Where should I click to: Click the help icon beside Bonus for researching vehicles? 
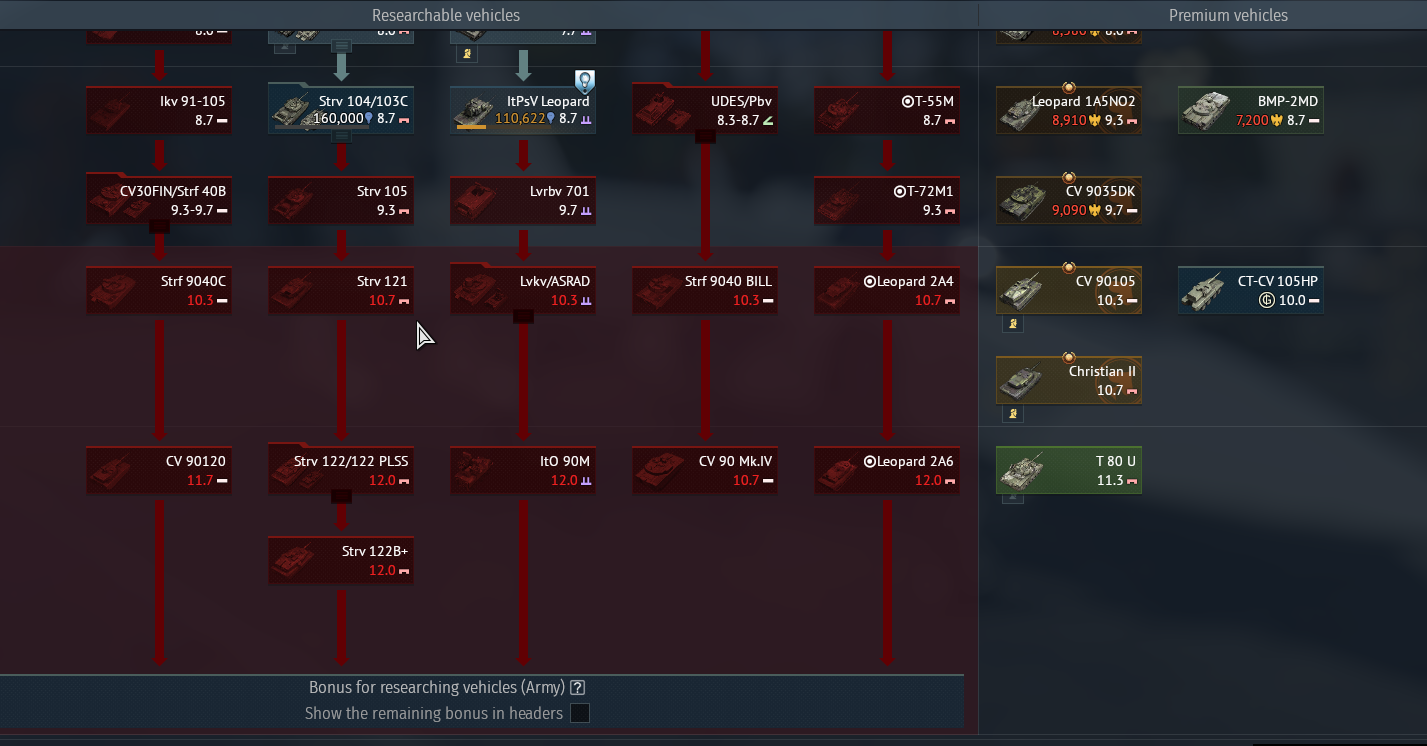tap(577, 688)
